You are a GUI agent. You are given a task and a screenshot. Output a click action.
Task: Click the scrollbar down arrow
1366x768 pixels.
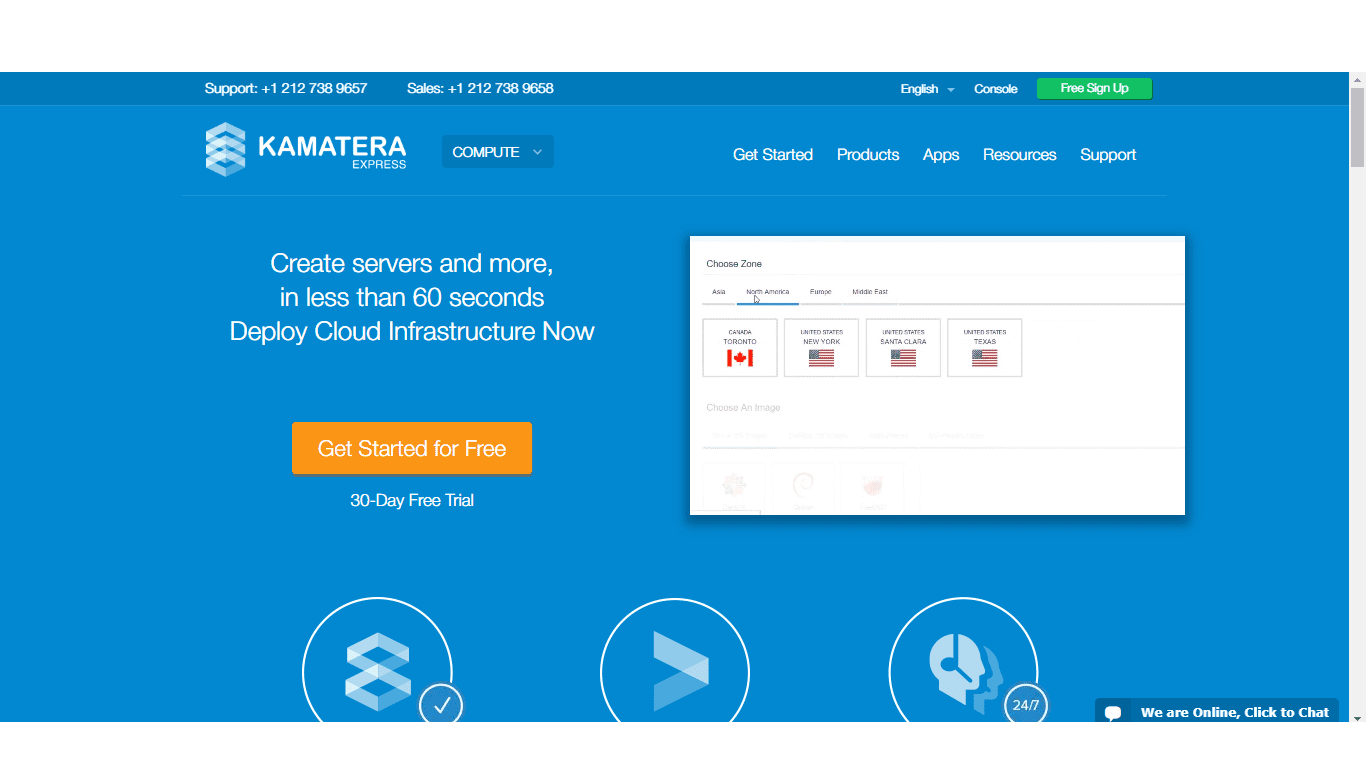(x=1357, y=717)
